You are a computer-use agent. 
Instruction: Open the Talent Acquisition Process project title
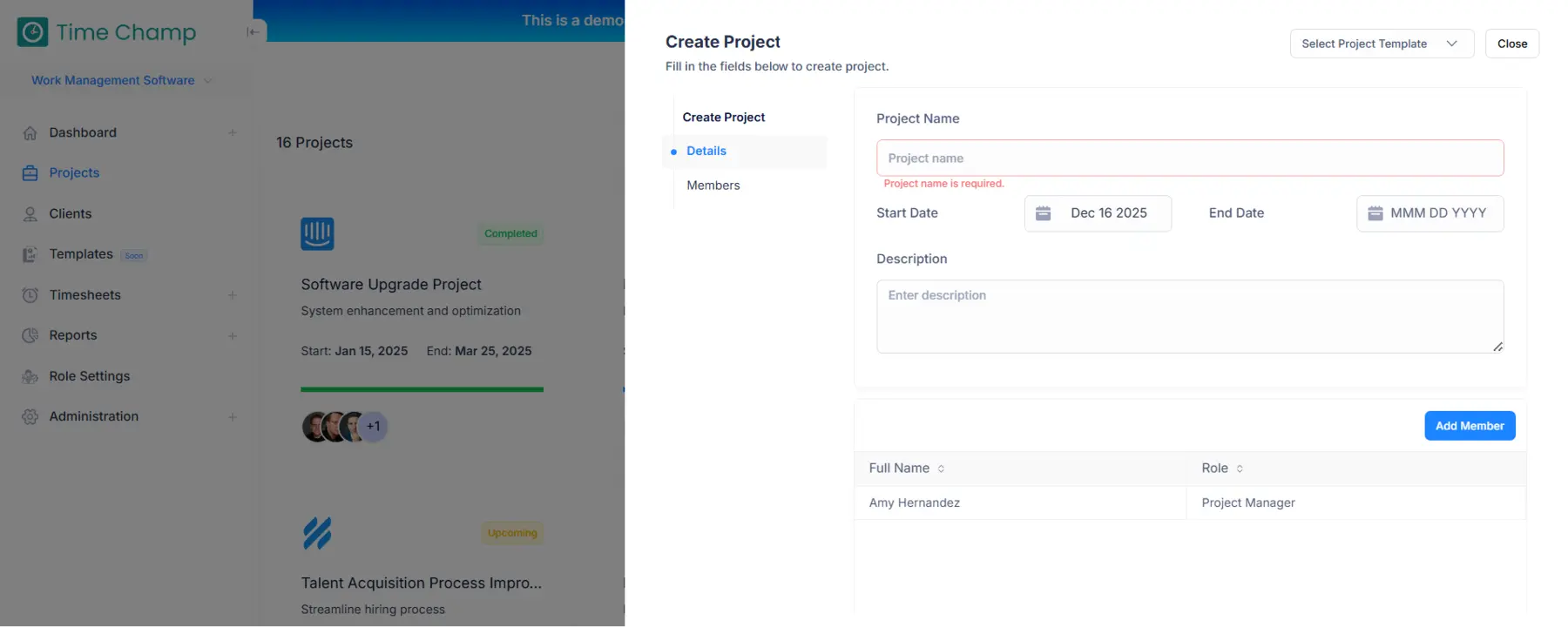click(422, 583)
